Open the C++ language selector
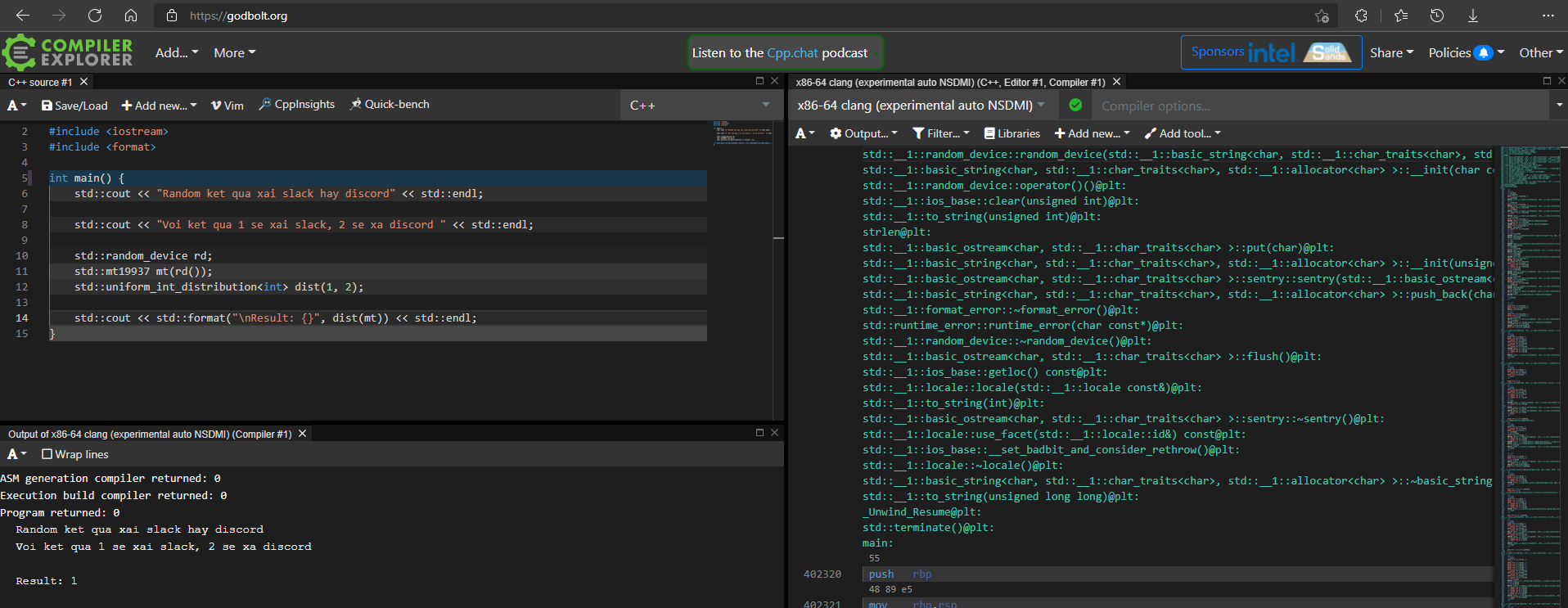This screenshot has height=608, width=1568. [700, 105]
